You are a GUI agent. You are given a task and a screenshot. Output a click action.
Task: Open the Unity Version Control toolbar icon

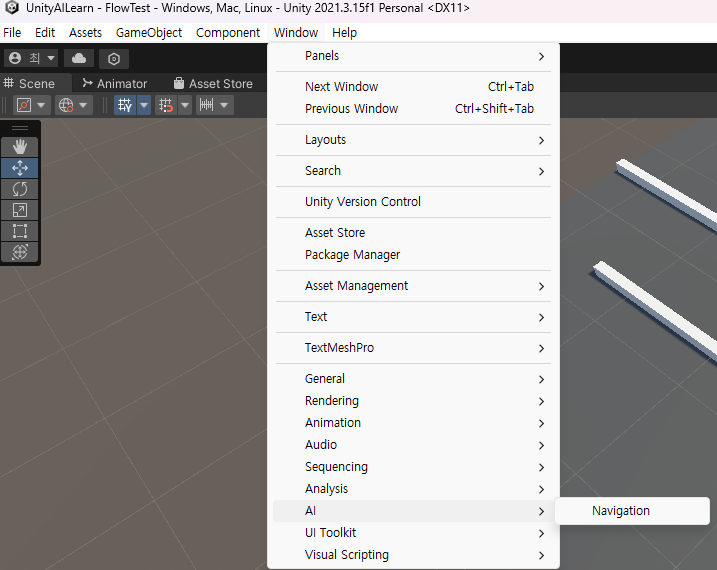[x=114, y=59]
